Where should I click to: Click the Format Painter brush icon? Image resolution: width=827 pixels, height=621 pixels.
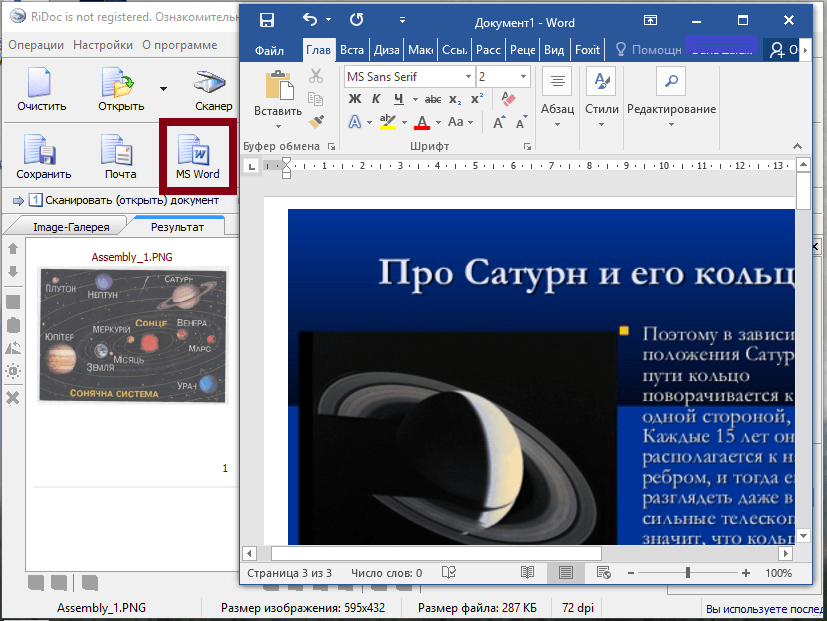pyautogui.click(x=316, y=122)
